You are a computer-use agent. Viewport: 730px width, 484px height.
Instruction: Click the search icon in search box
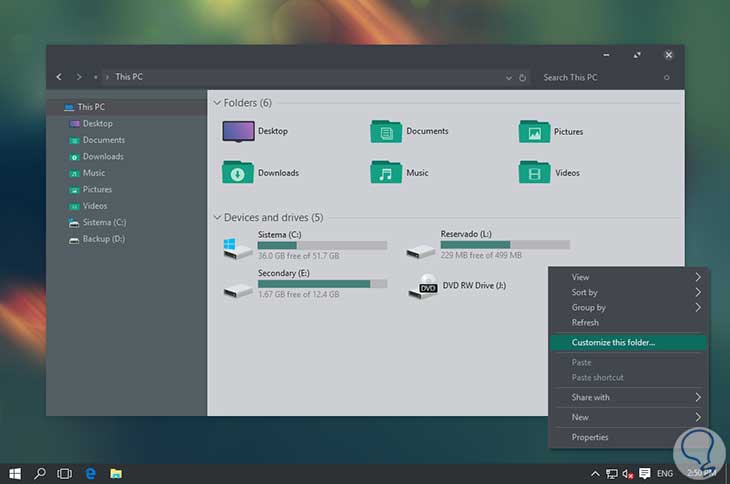tap(667, 78)
